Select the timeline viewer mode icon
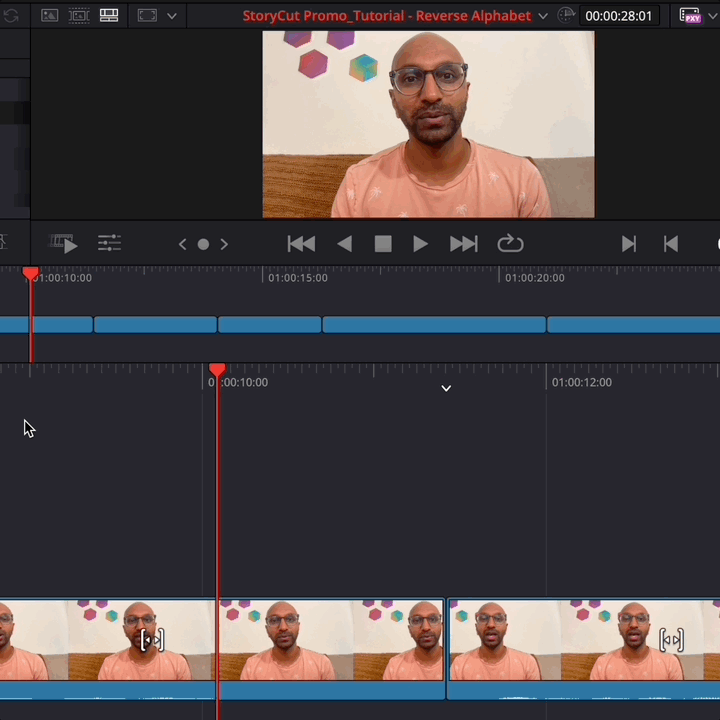The width and height of the screenshot is (720, 720). pyautogui.click(x=109, y=16)
